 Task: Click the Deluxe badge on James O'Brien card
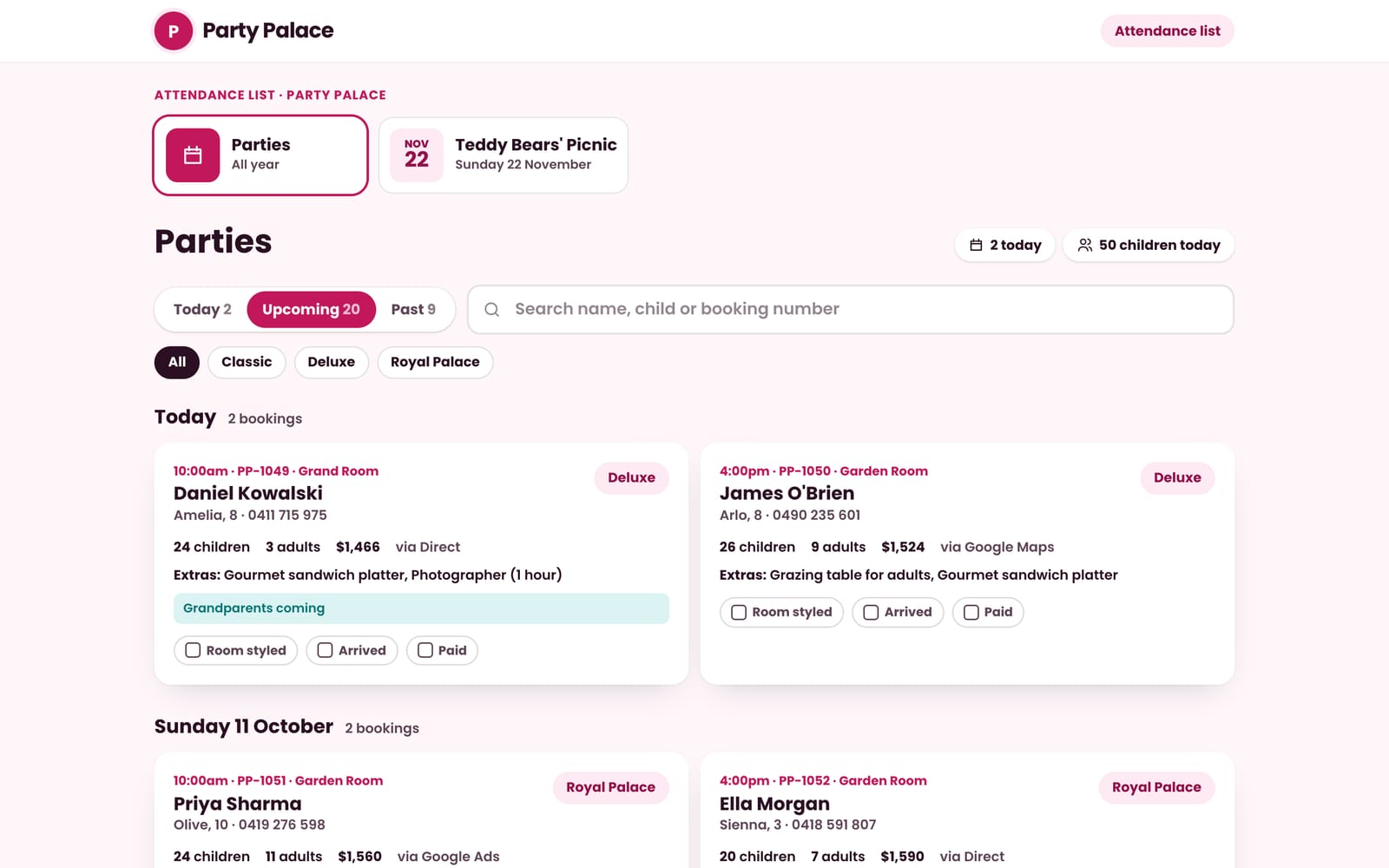(x=1177, y=478)
